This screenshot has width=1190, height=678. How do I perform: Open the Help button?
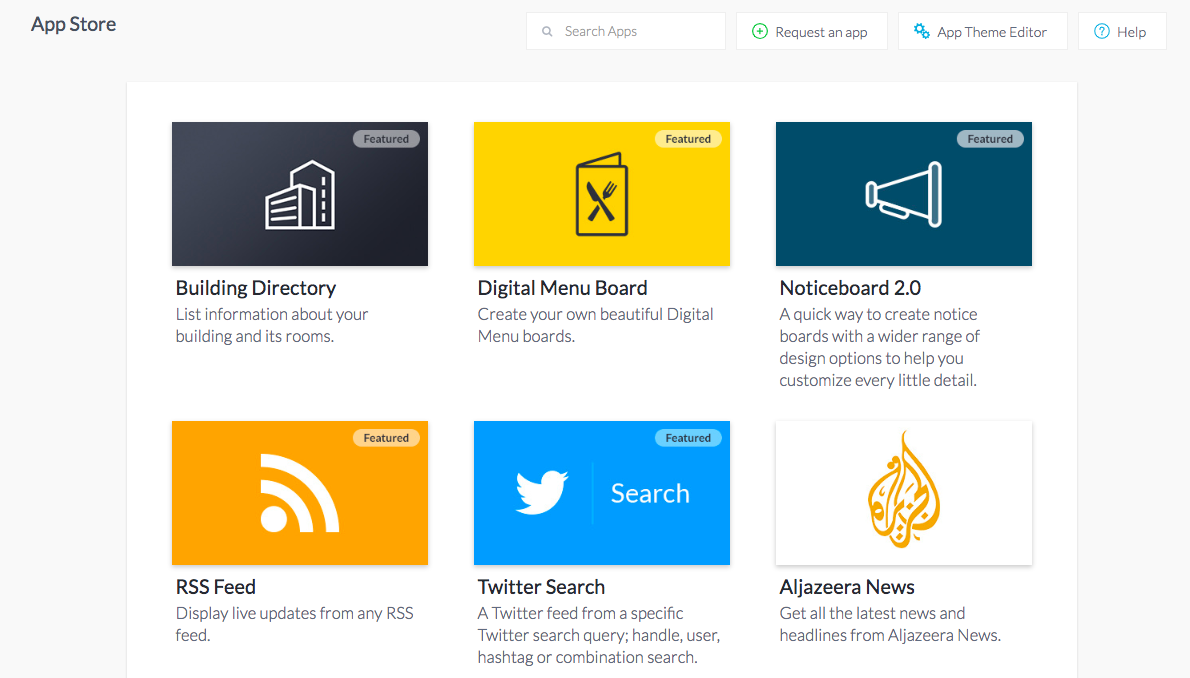[x=1122, y=31]
